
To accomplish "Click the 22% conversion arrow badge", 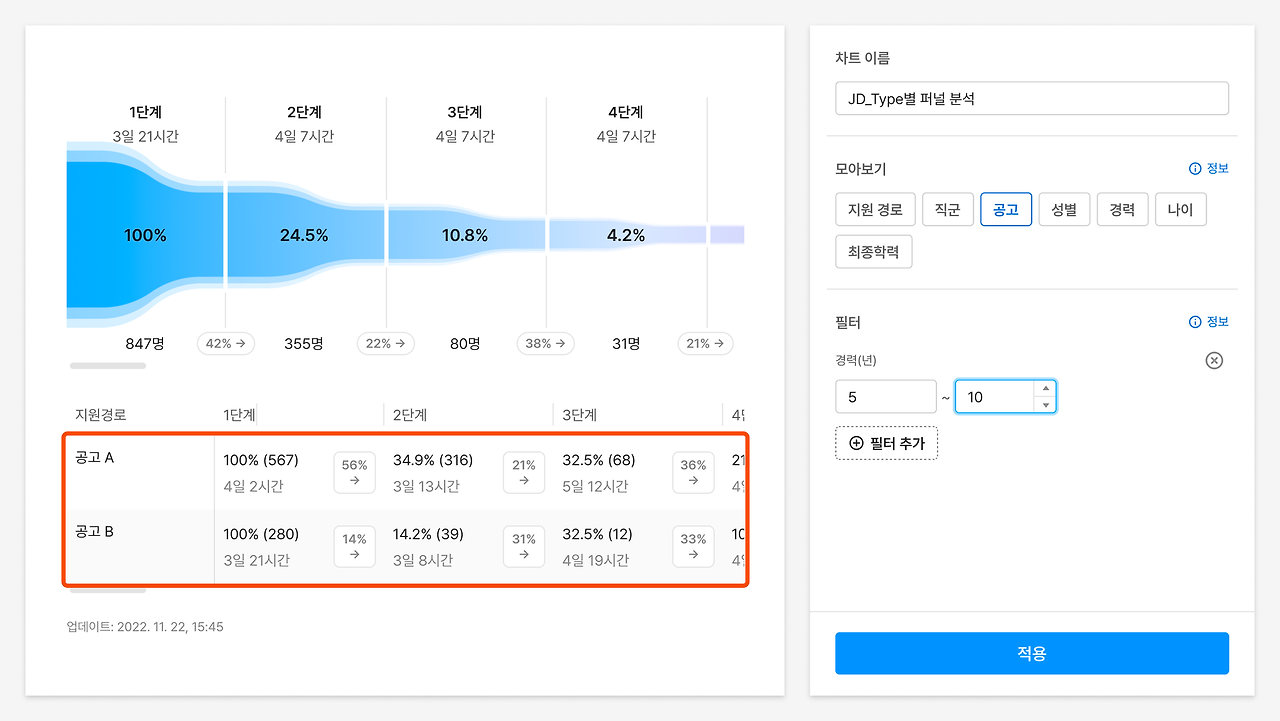I will pyautogui.click(x=386, y=343).
